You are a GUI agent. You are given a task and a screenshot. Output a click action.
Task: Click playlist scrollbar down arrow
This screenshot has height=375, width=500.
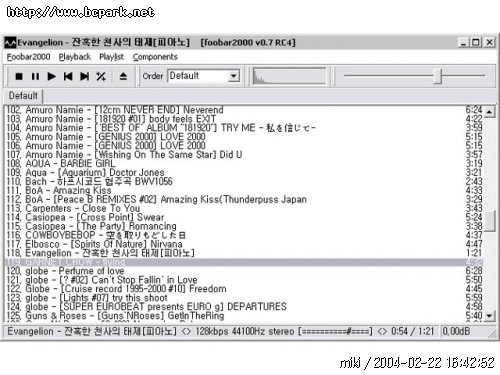coord(489,315)
